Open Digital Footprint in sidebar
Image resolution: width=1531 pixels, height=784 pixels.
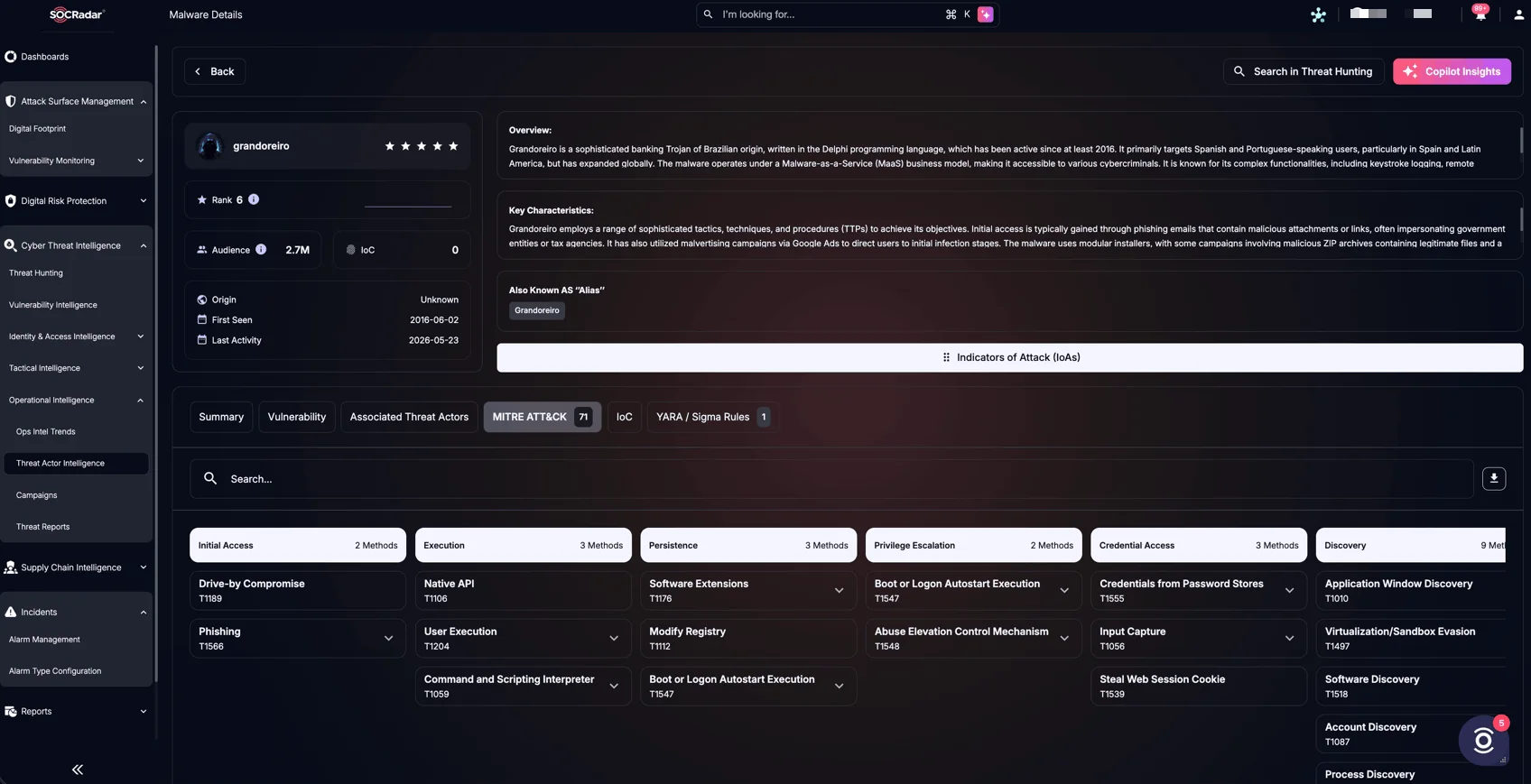[x=37, y=129]
